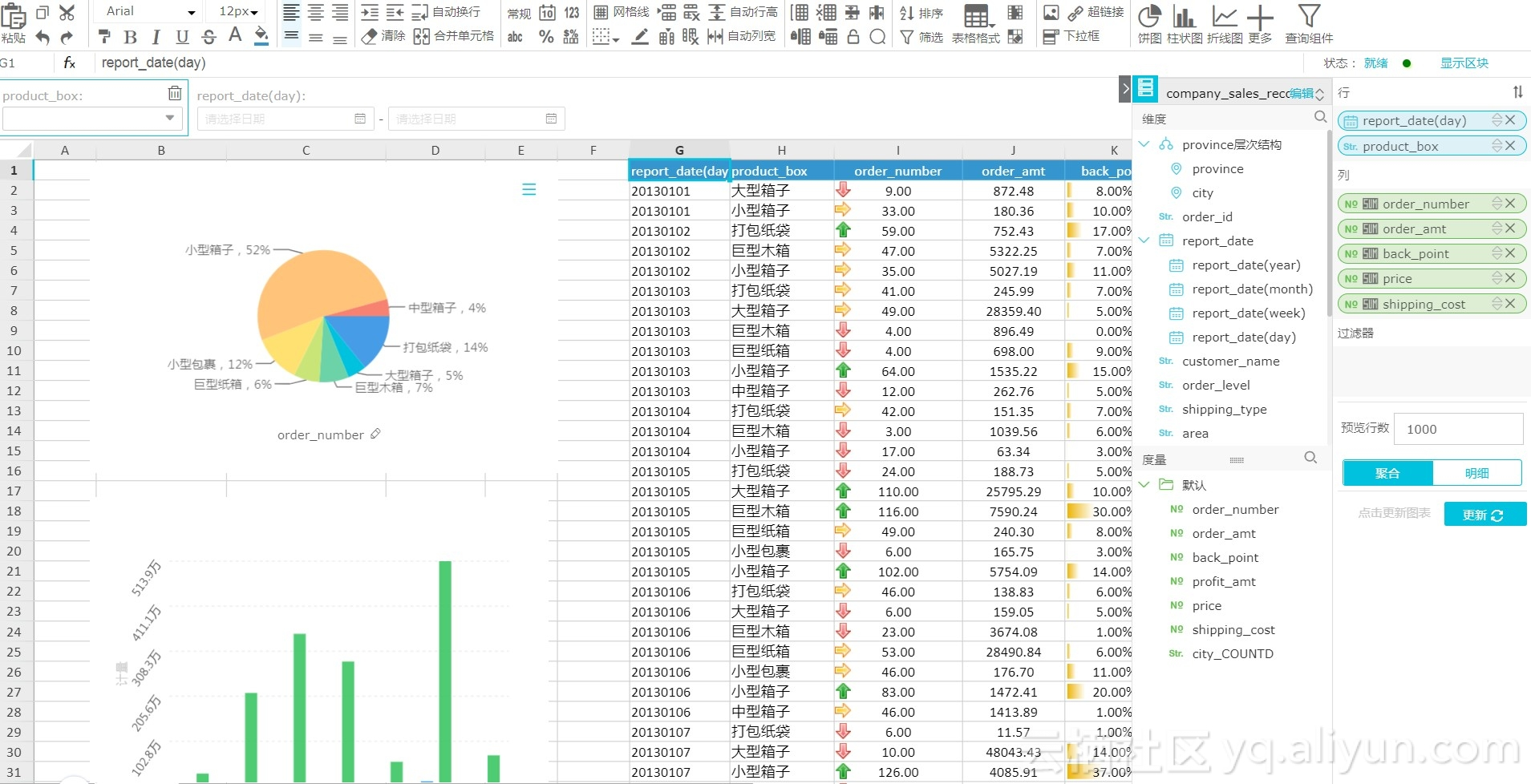Toggle gridlines (网格线) display
Viewport: 1531px width, 784px height.
tap(622, 12)
